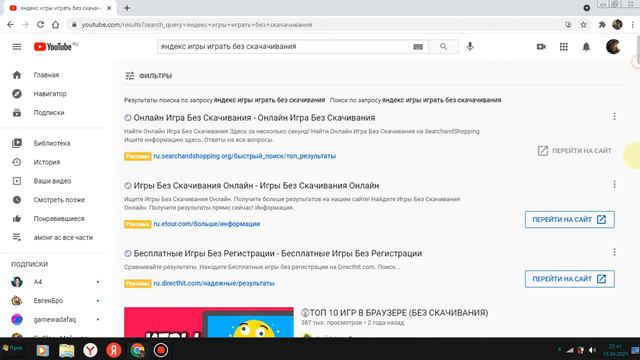The image size is (640, 360).
Task: Open the on-screen keyboard icon in search box
Action: (418, 47)
